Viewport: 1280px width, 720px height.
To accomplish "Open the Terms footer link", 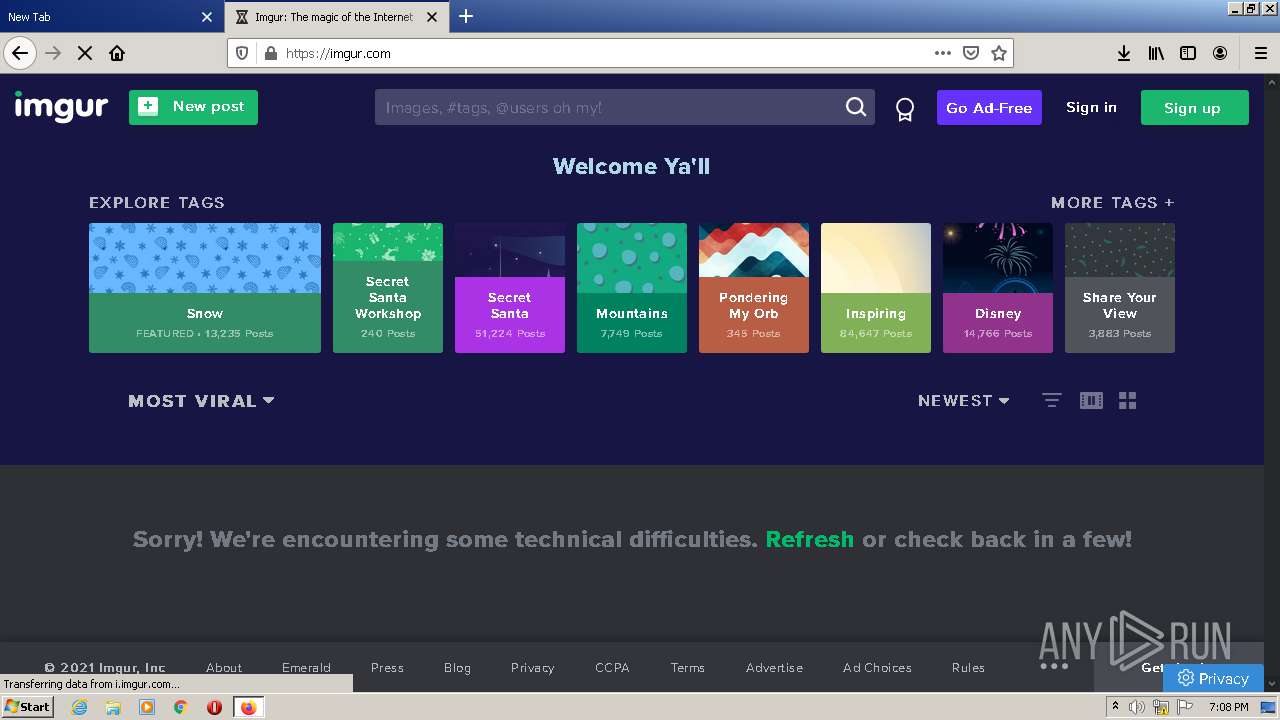I will 687,667.
